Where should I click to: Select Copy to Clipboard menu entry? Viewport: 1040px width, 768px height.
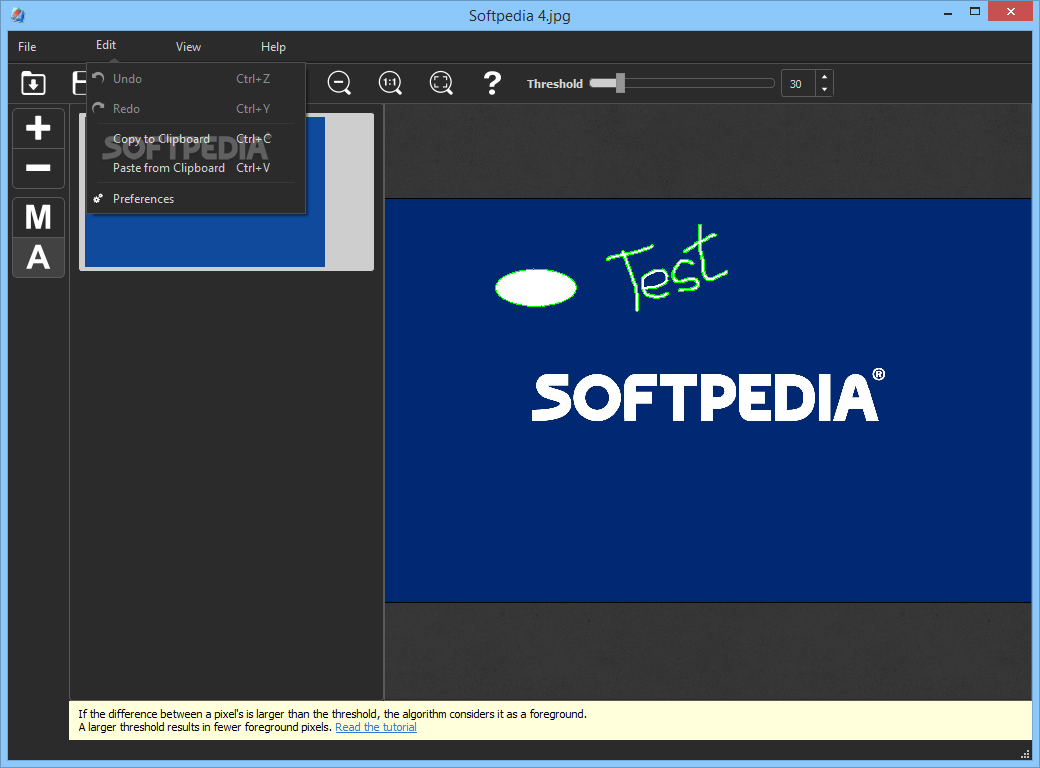click(x=196, y=139)
